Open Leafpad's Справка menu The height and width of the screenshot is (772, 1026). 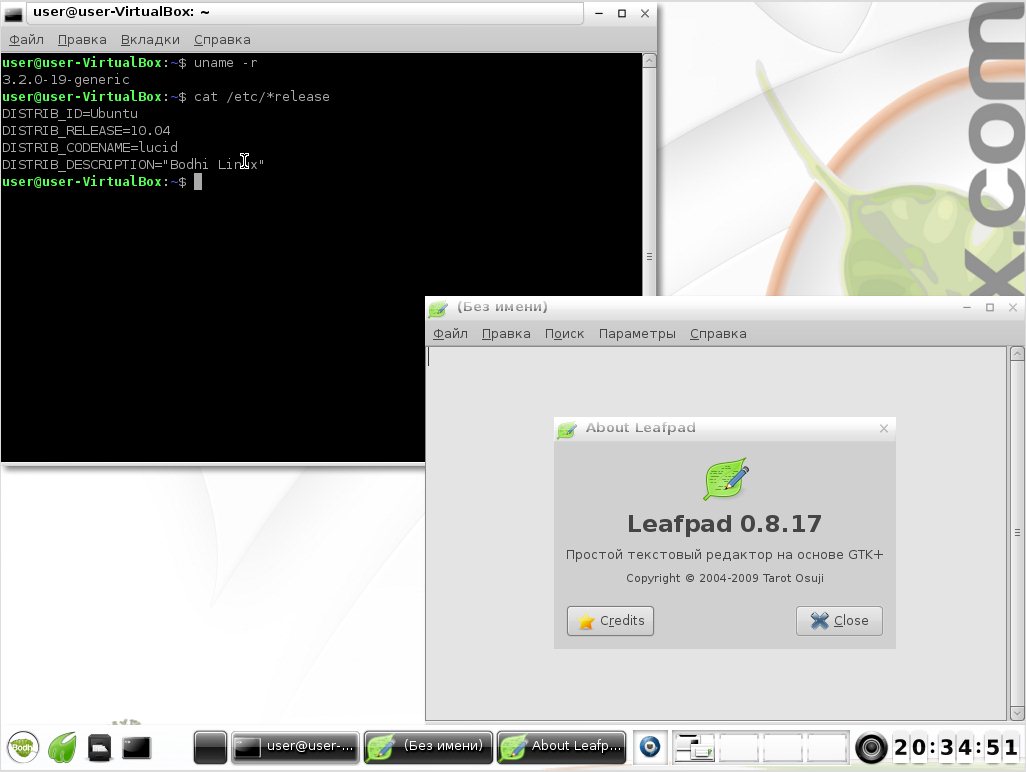(718, 334)
